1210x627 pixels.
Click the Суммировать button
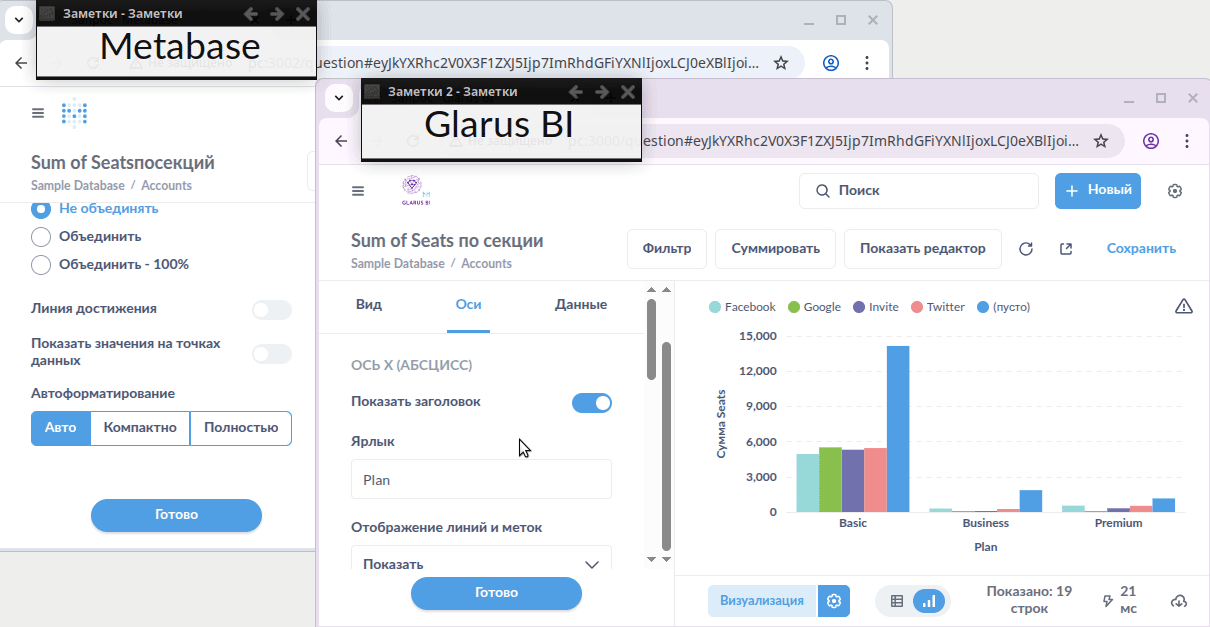(x=775, y=249)
